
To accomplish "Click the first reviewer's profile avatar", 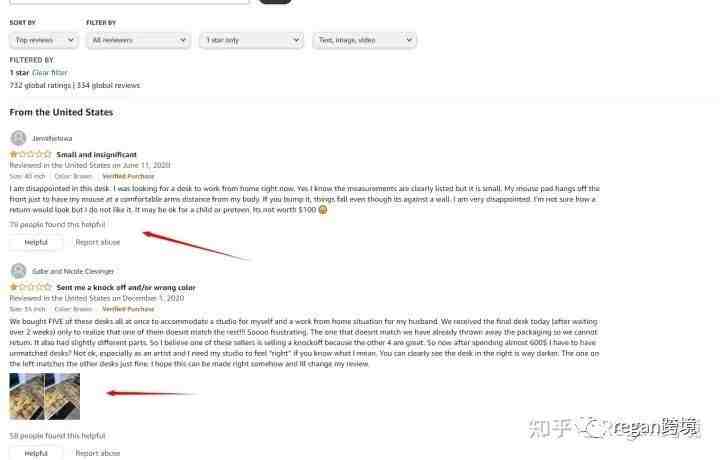I will click(18, 138).
